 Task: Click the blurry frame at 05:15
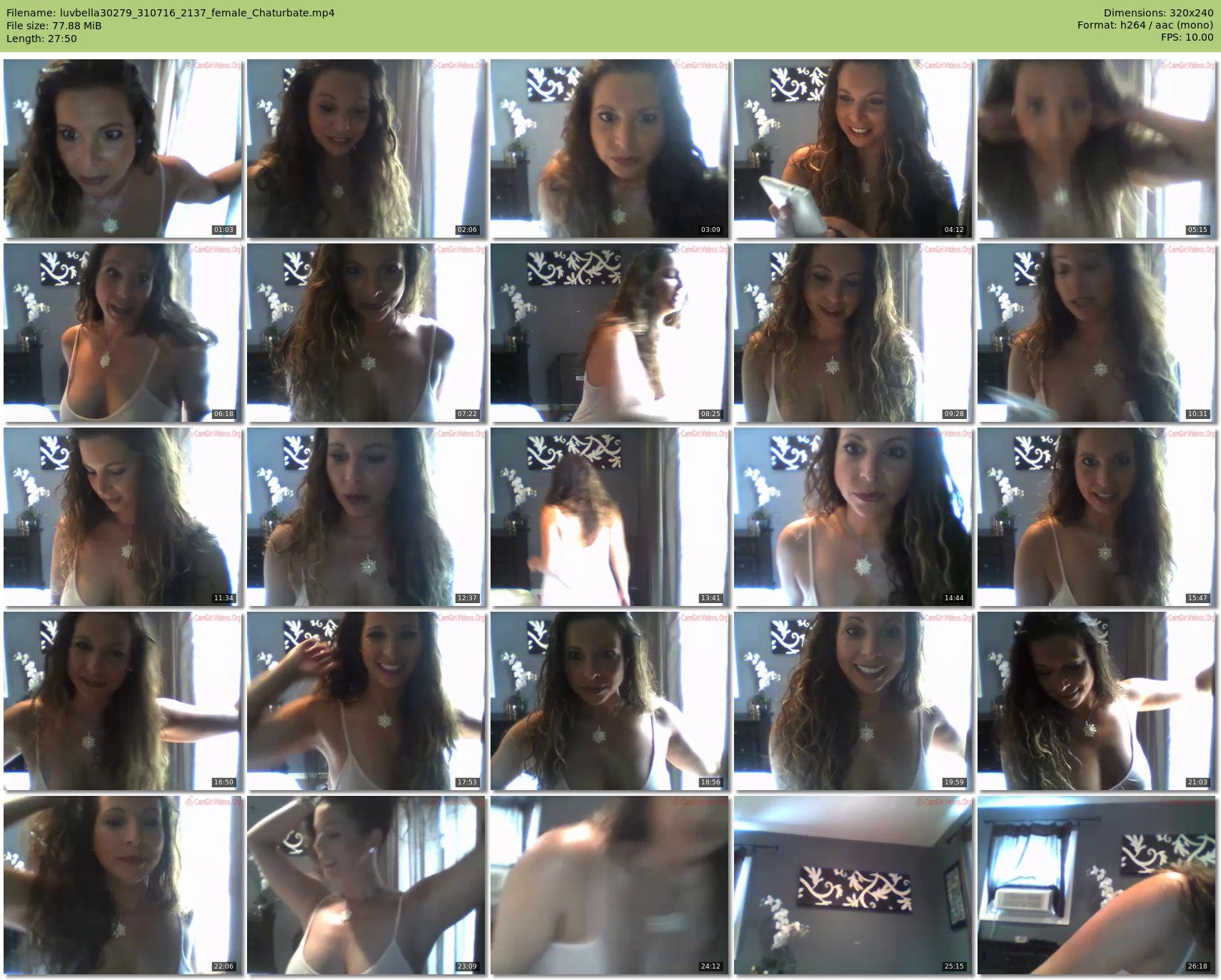coord(1097,148)
